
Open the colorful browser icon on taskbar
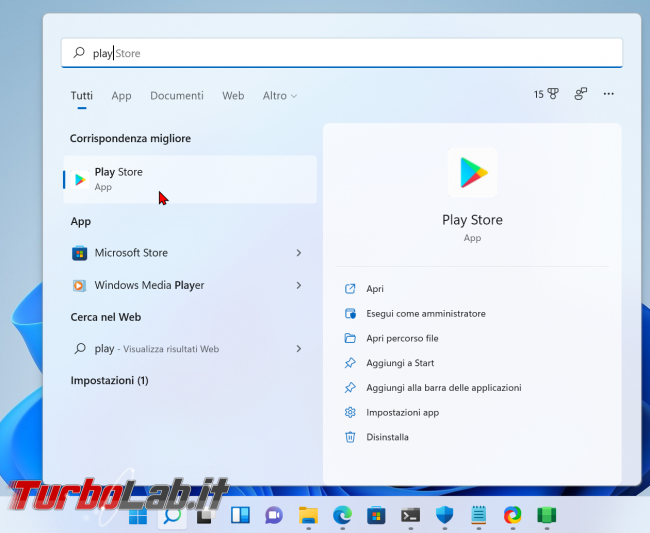[513, 516]
